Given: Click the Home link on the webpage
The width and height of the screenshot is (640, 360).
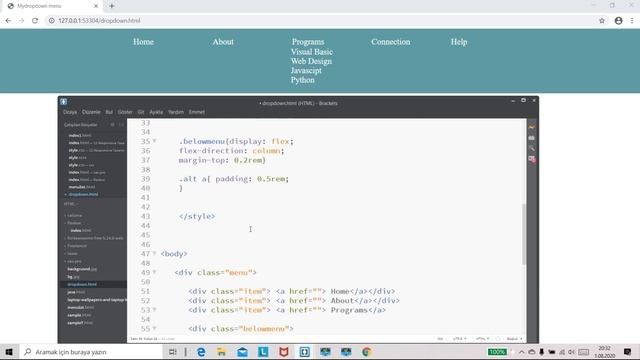Looking at the screenshot, I should tap(143, 42).
